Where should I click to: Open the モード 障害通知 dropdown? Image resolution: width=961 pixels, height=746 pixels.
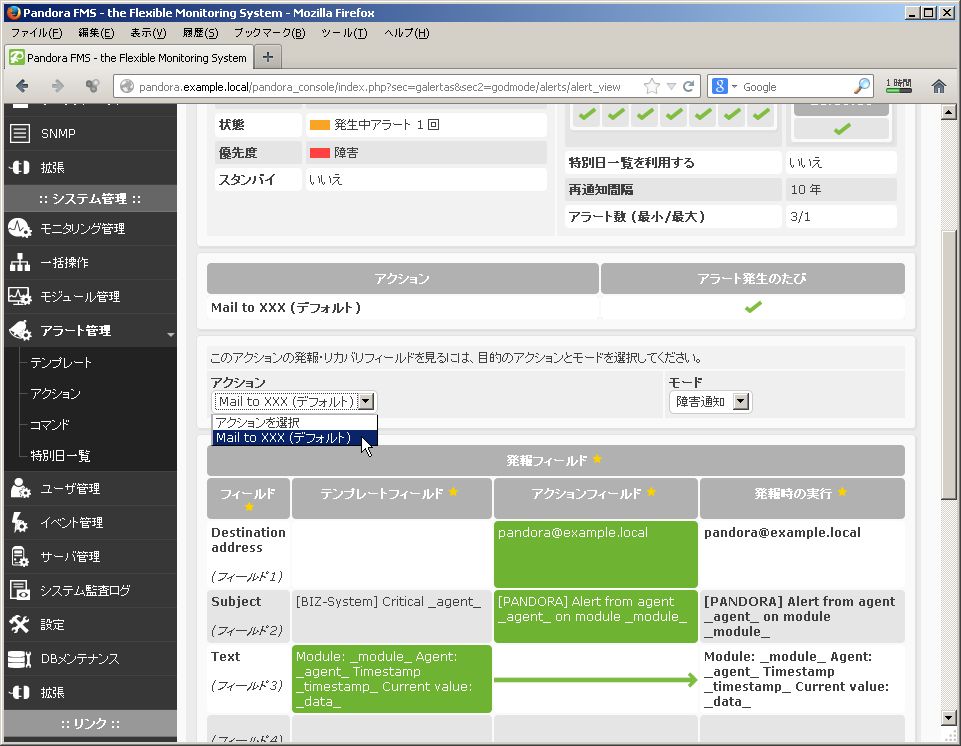point(710,402)
